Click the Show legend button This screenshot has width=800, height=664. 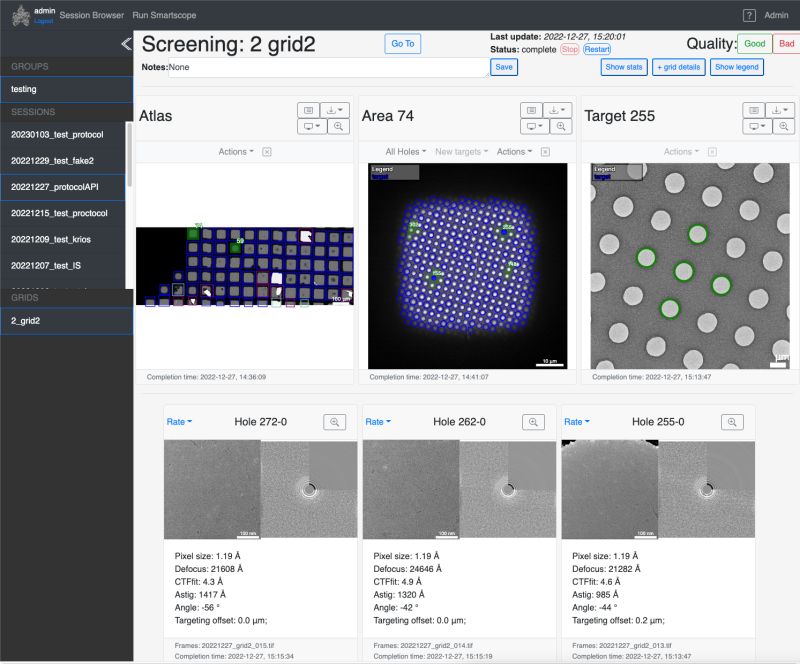point(737,67)
